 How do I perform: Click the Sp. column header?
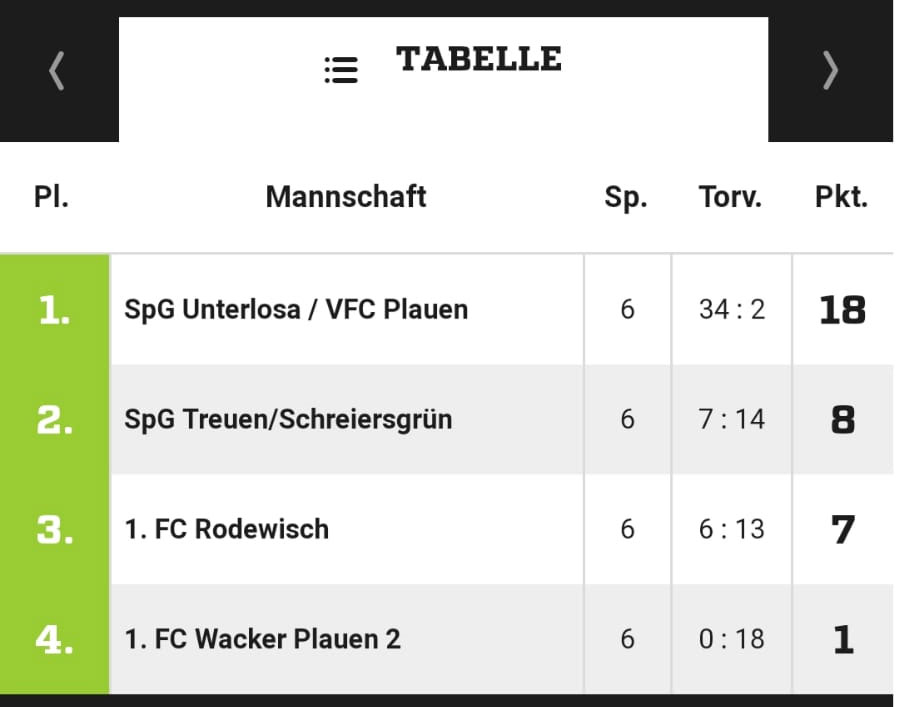[x=626, y=198]
